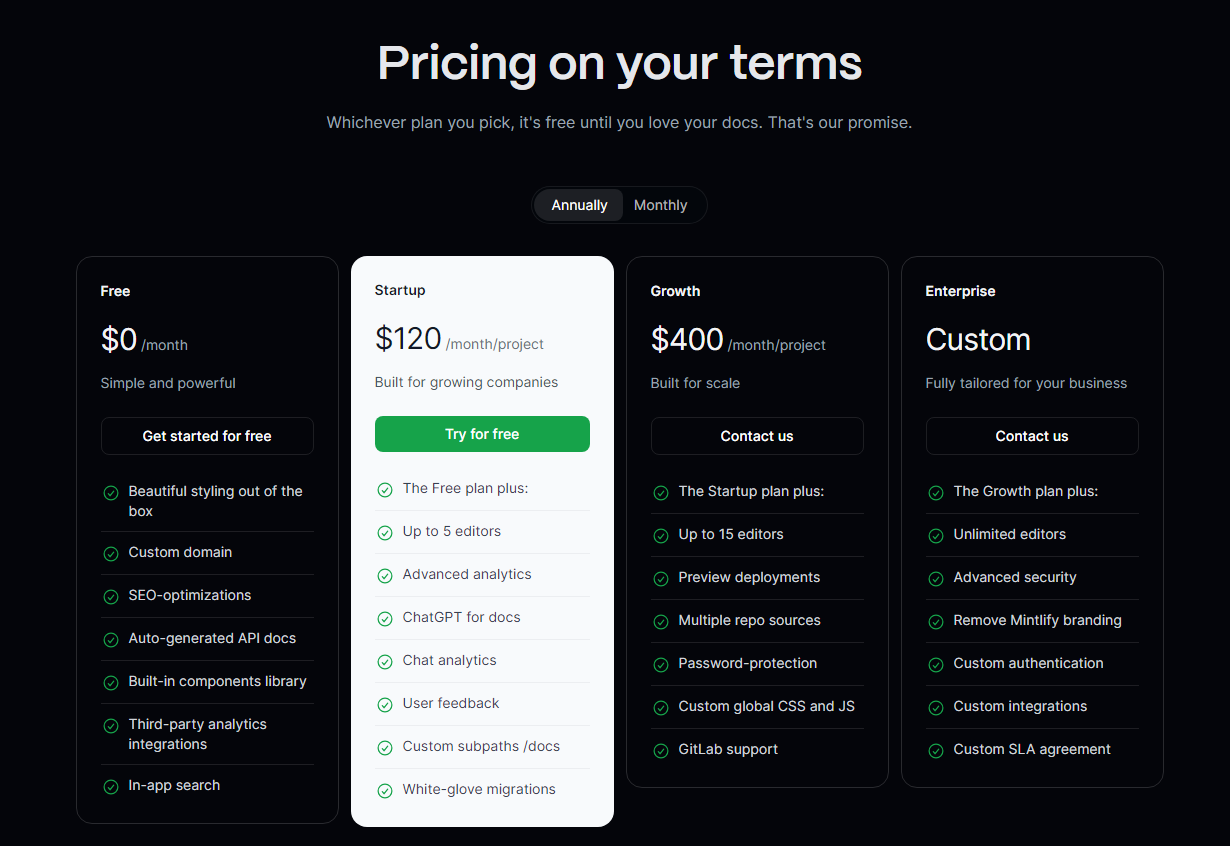Switch billing to Monthly

[x=660, y=205]
